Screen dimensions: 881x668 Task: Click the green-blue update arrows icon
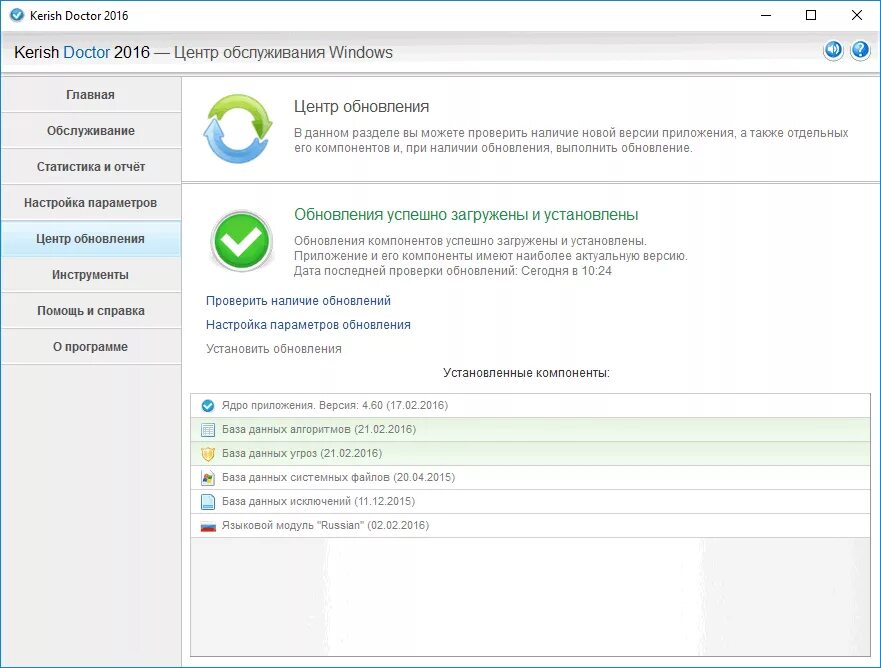pos(238,129)
